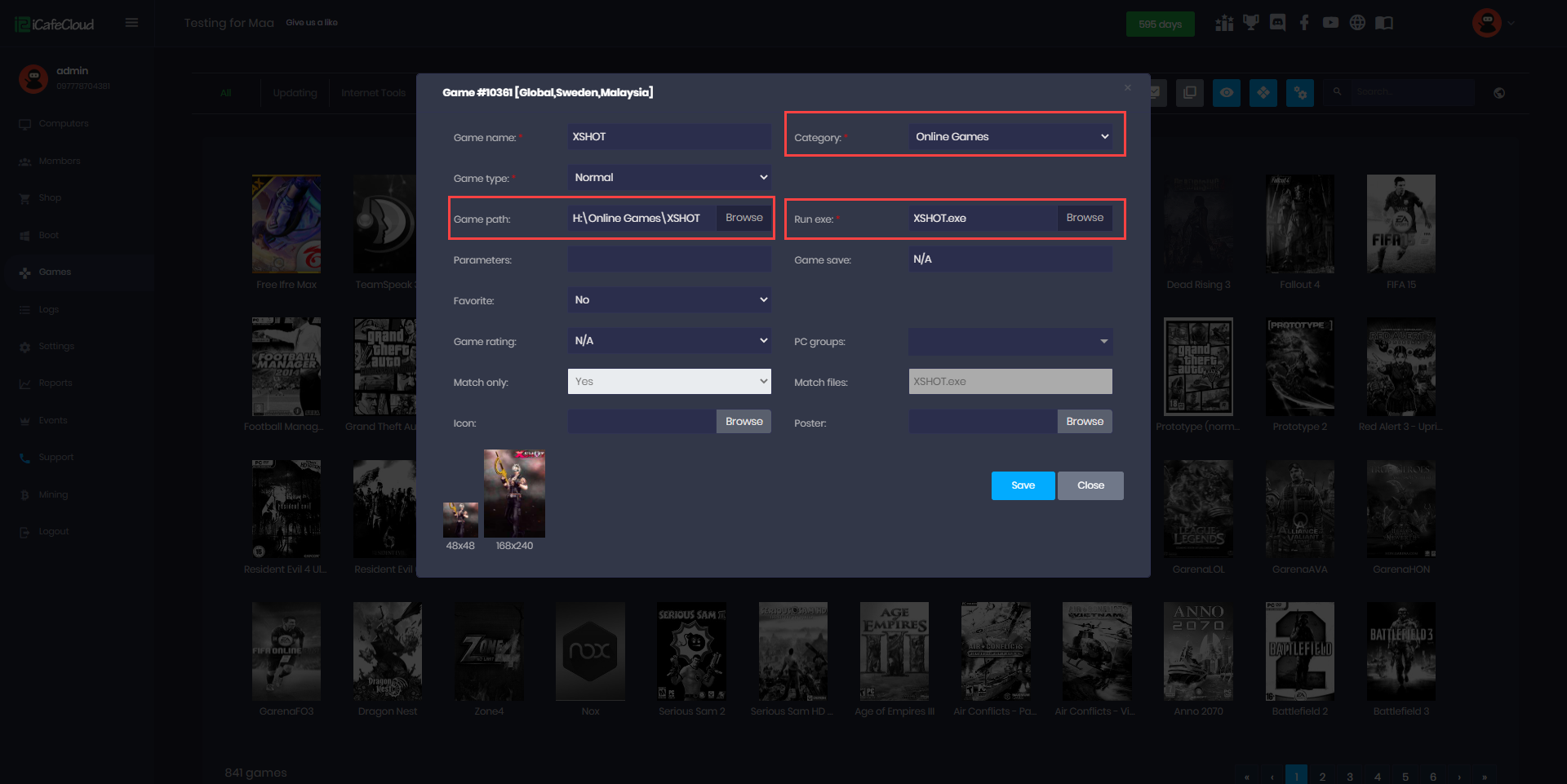Open Settings in the sidebar
Viewport: 1567px width, 784px height.
55,347
